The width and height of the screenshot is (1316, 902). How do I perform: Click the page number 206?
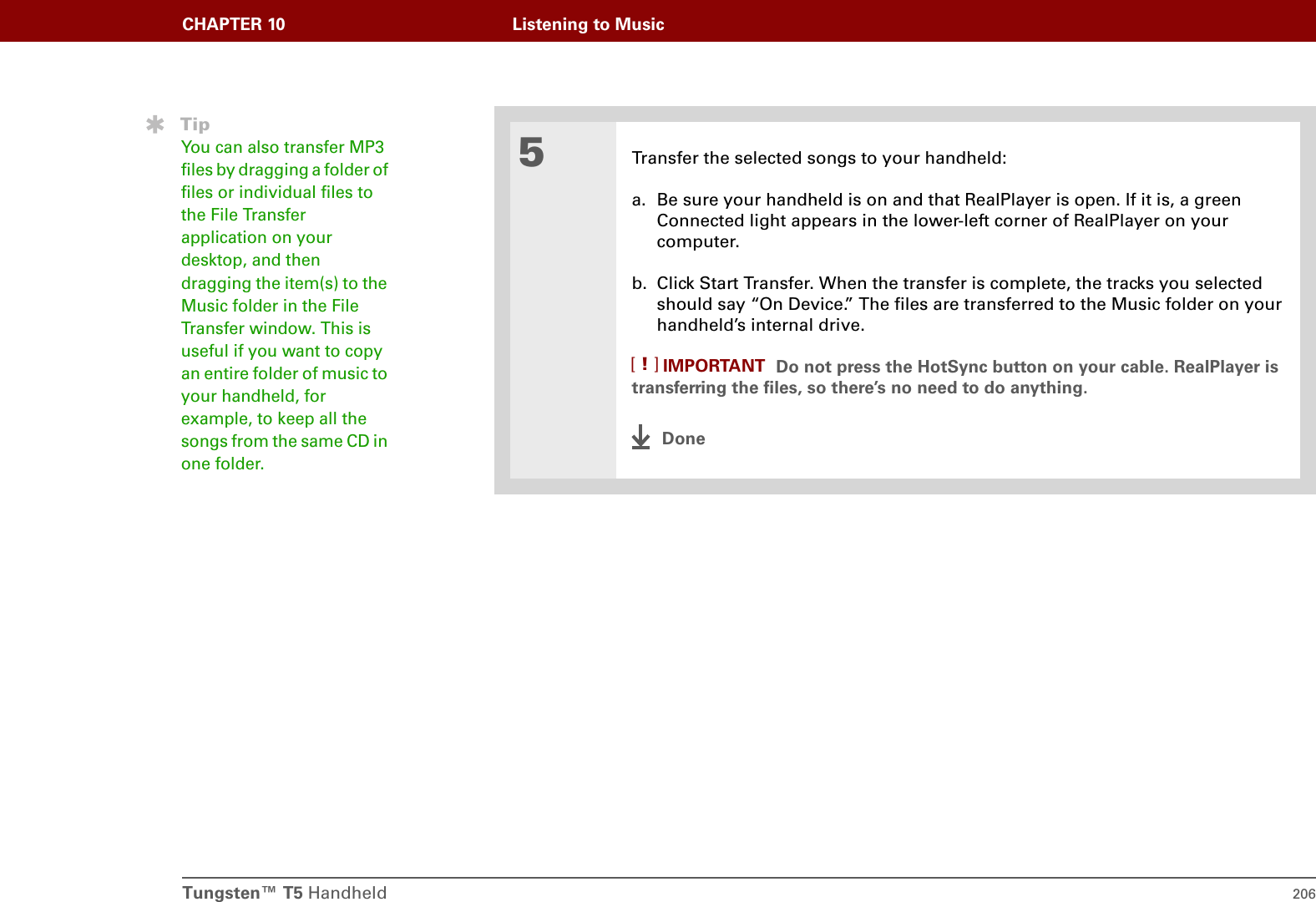[x=1303, y=894]
